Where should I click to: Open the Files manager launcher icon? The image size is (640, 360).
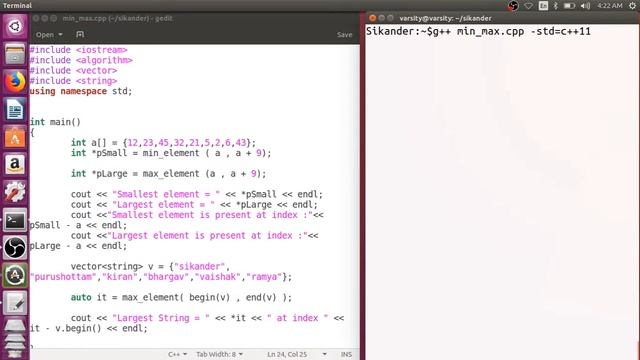(x=15, y=54)
